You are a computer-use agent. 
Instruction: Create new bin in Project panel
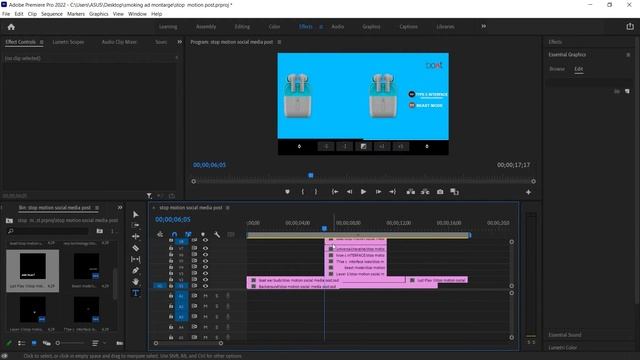(x=120, y=343)
